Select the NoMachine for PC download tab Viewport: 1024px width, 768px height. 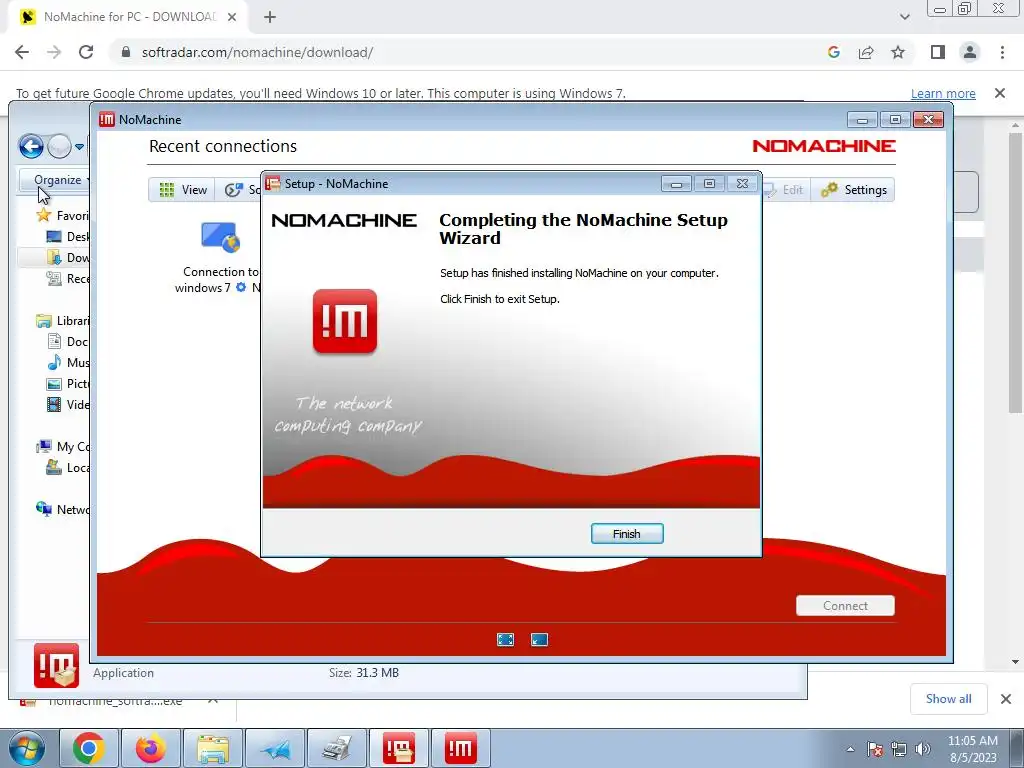click(x=129, y=17)
